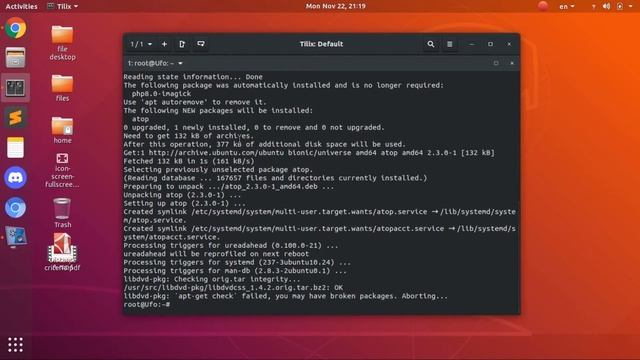This screenshot has width=640, height=360.
Task: Select the icon-screen-fullscreen desktop file
Action: pos(62,170)
